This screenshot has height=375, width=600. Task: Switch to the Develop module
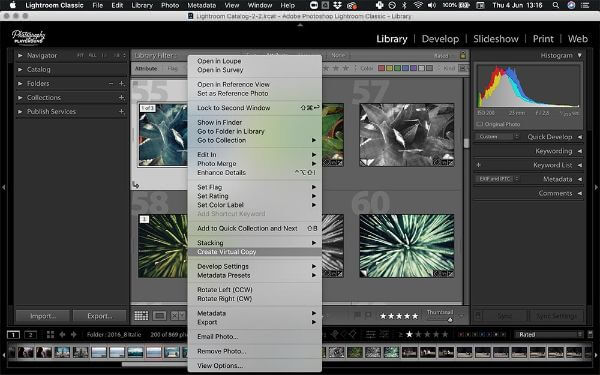pyautogui.click(x=440, y=39)
